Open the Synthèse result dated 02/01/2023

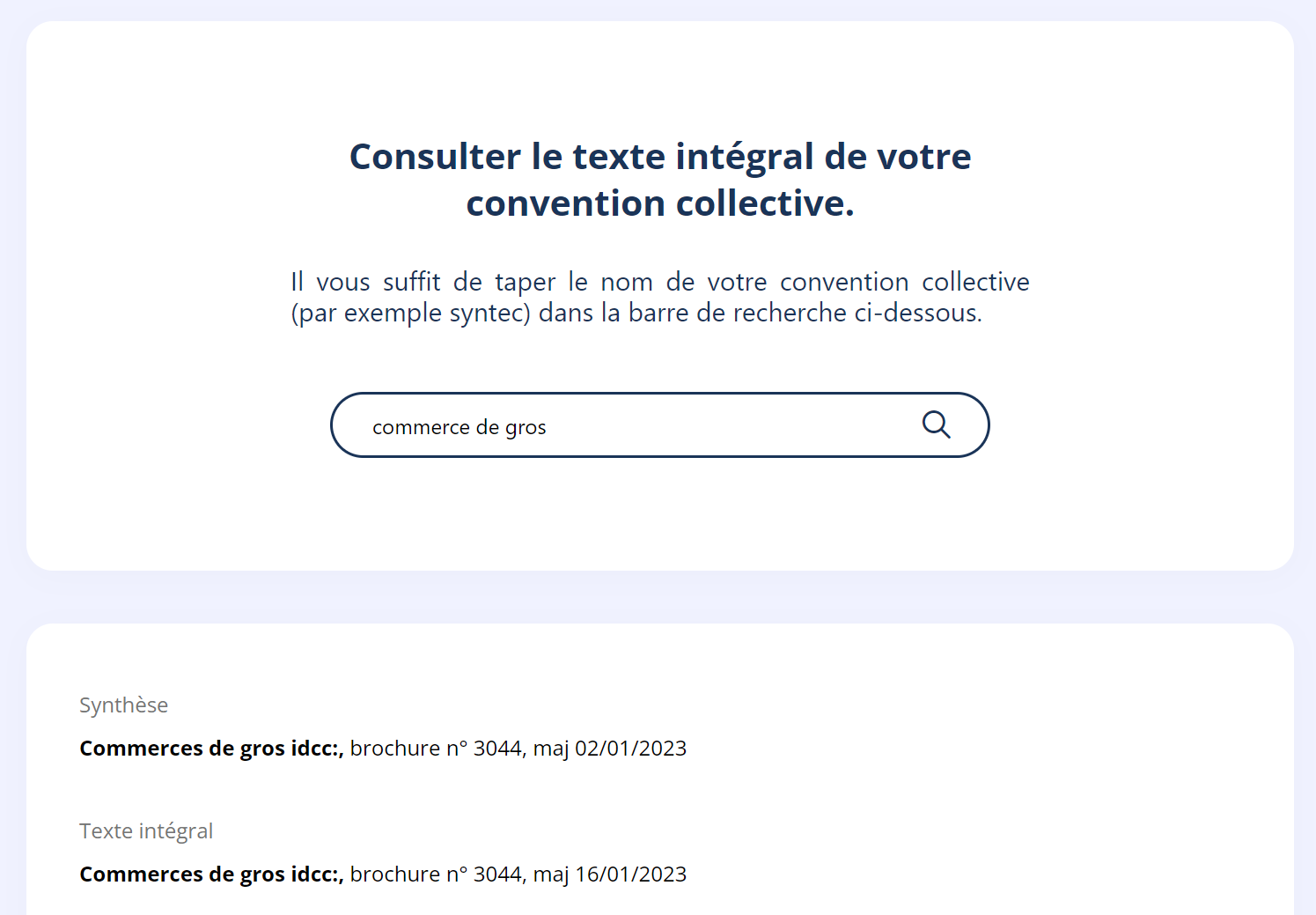[382, 748]
